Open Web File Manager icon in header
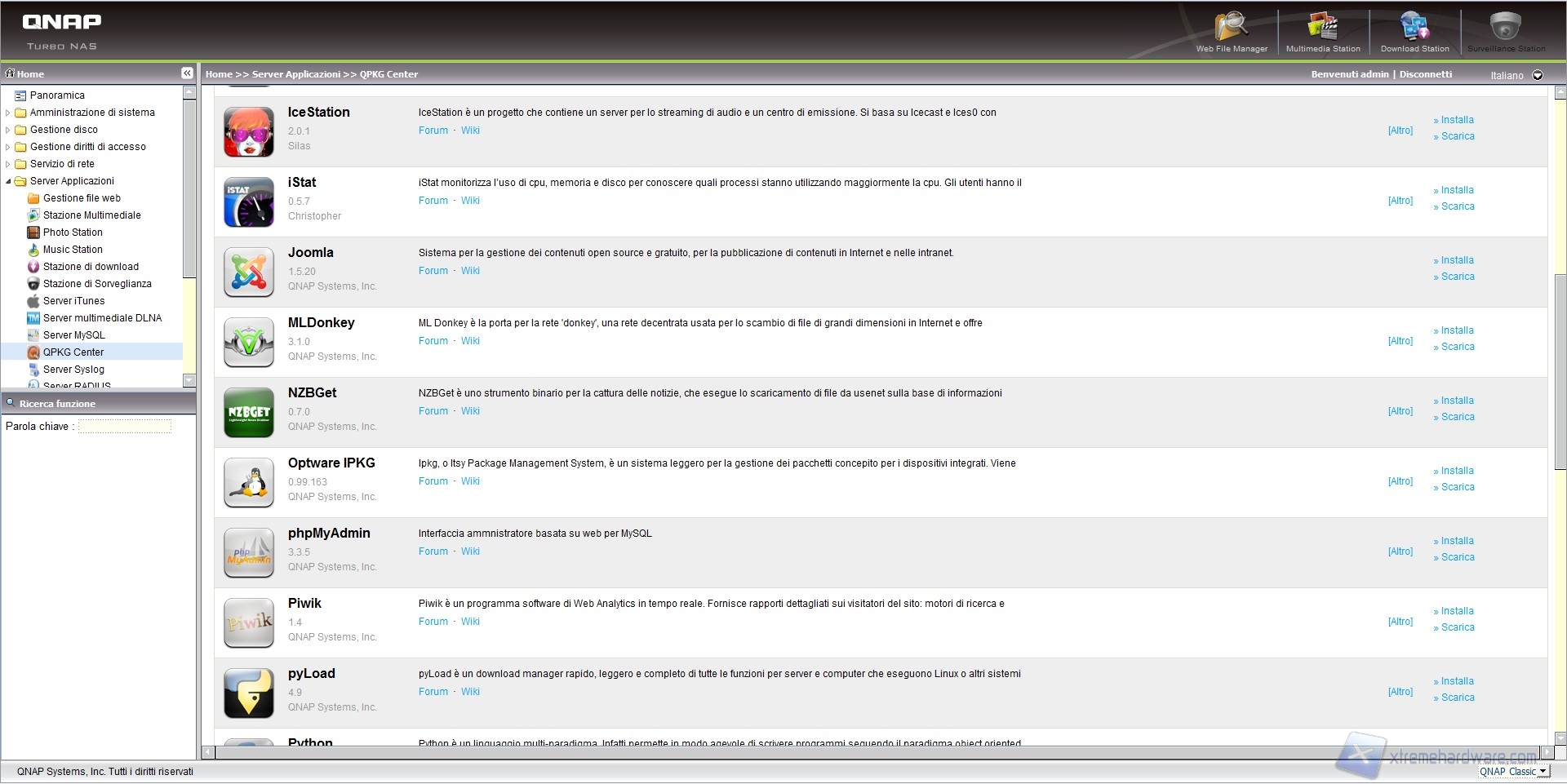 (x=1231, y=28)
